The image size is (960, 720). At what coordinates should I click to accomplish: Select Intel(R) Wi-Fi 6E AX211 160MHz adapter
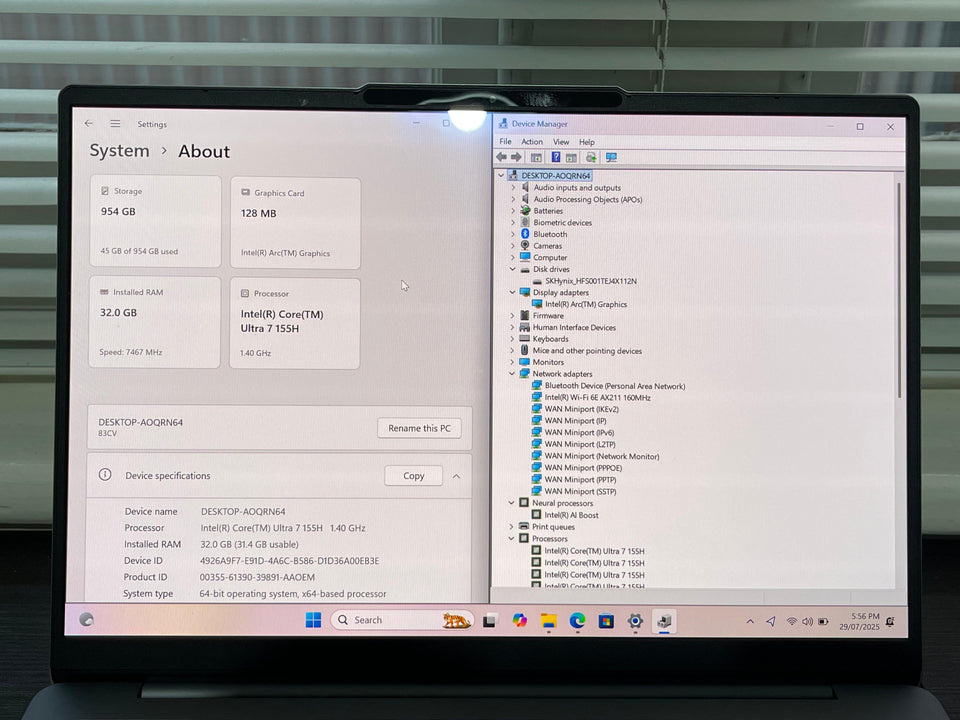tap(598, 397)
